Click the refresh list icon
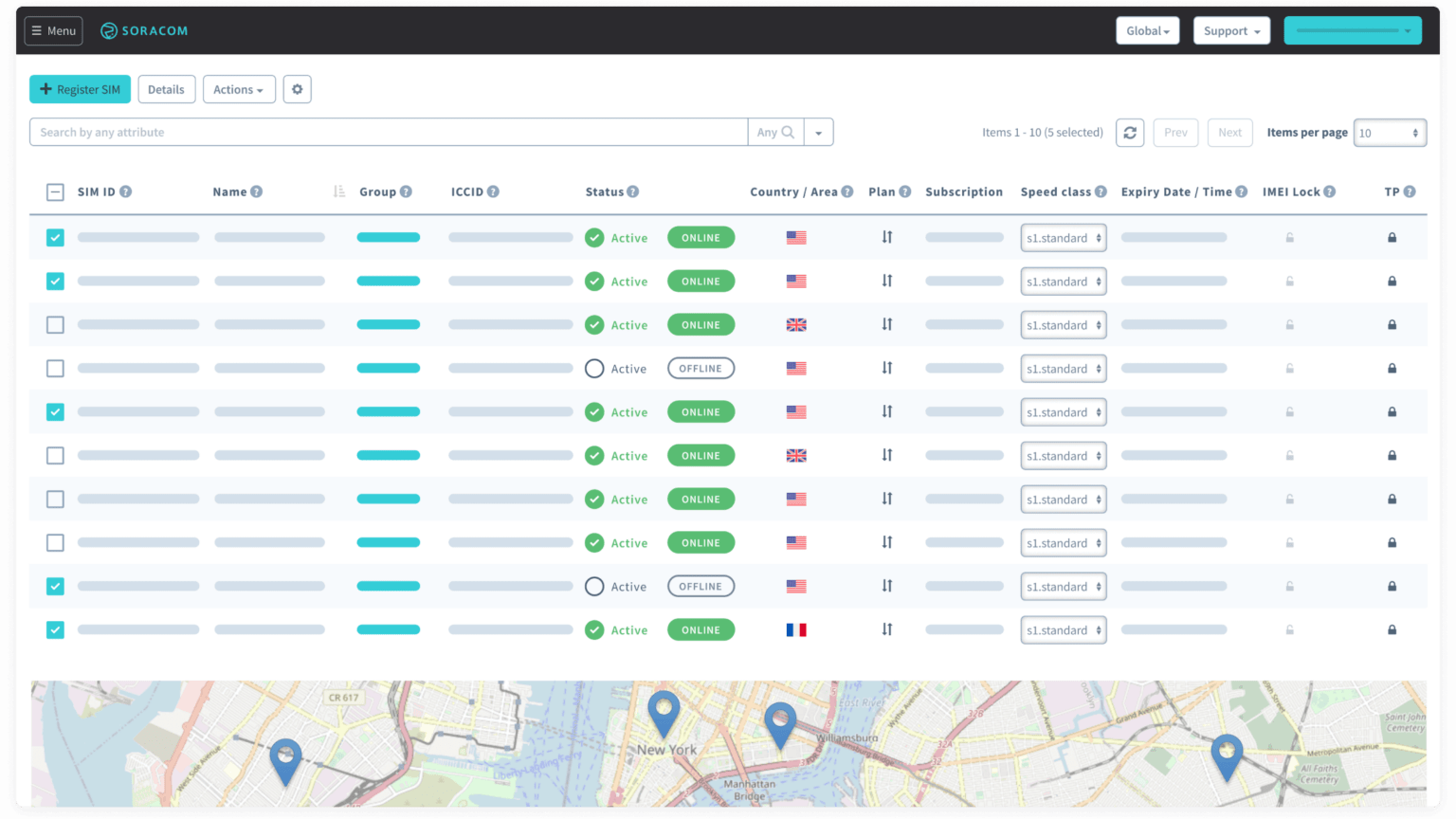 pyautogui.click(x=1130, y=133)
